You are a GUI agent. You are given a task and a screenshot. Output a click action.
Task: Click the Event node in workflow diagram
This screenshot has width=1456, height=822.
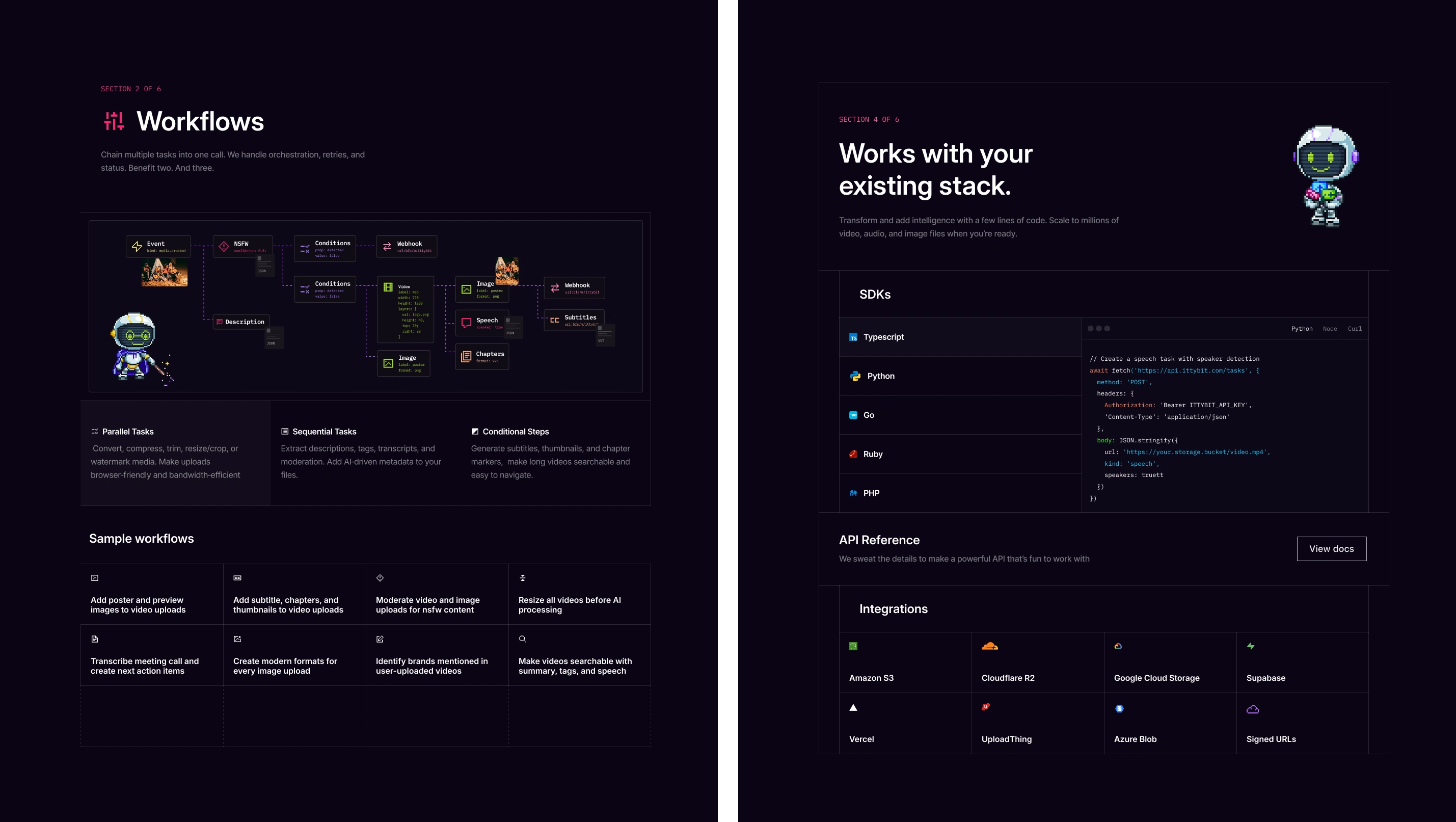tap(158, 247)
